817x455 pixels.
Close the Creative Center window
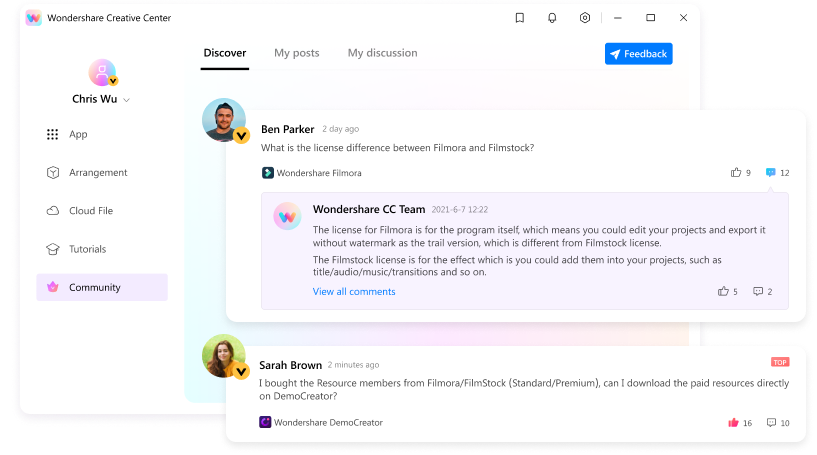click(x=683, y=18)
